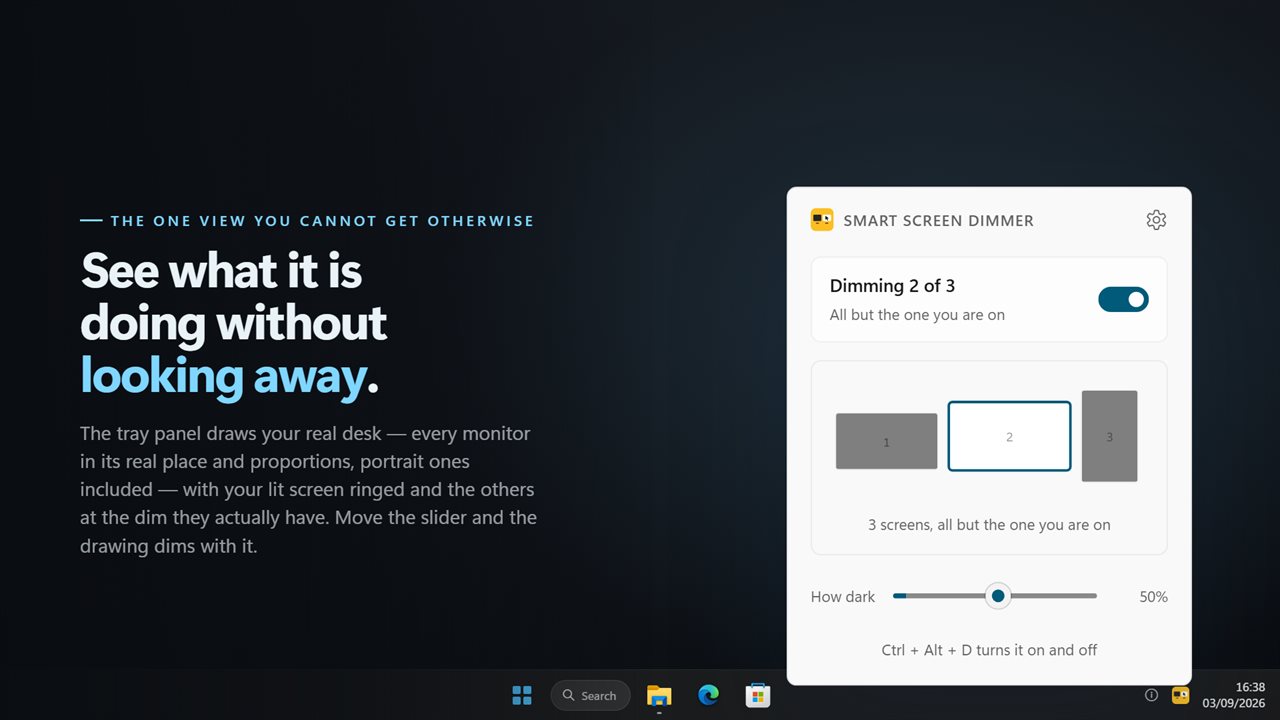Click "All but the one you are on" subtitle
1280x720 pixels.
pyautogui.click(x=917, y=315)
